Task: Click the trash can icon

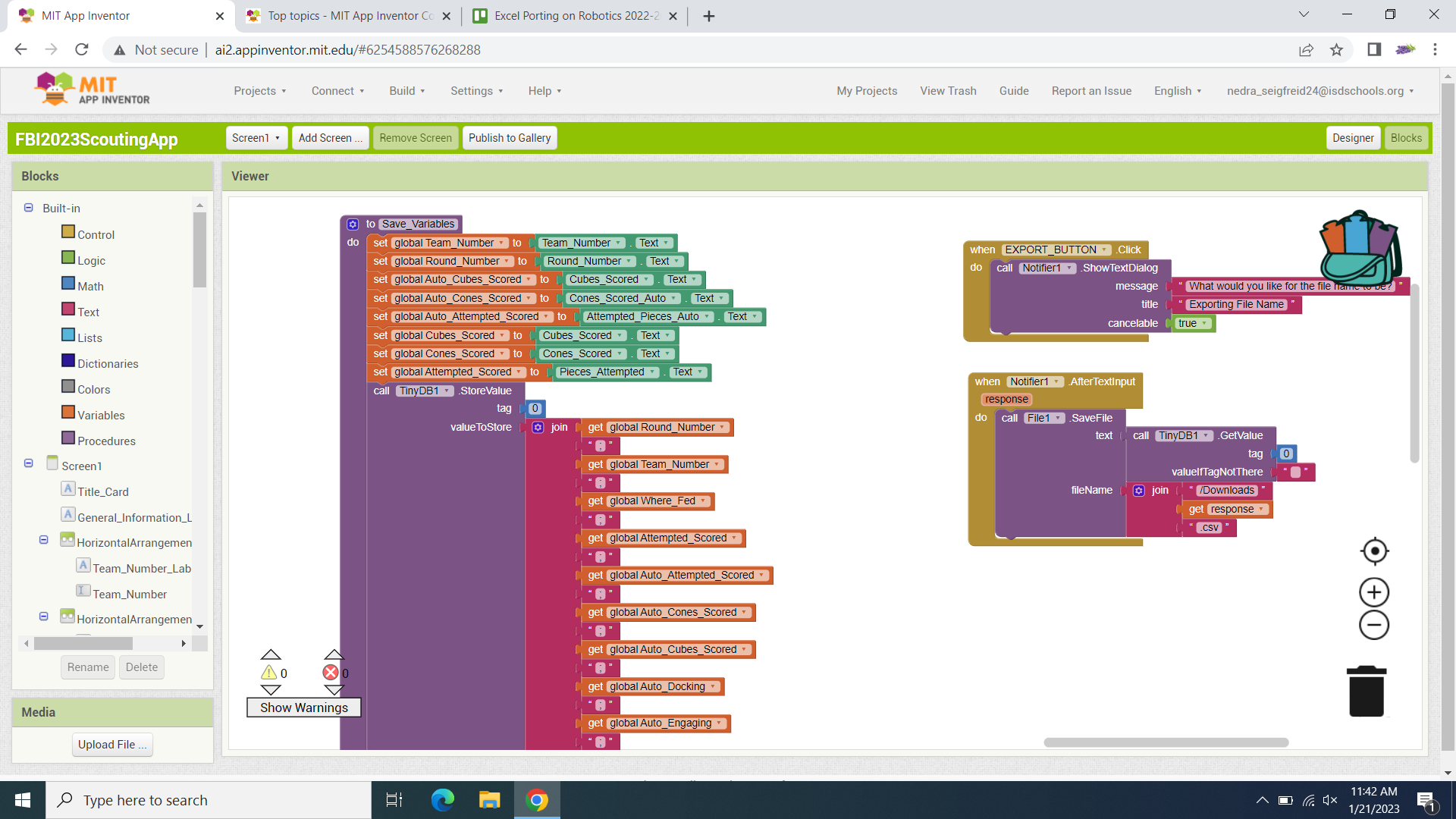Action: click(1367, 691)
